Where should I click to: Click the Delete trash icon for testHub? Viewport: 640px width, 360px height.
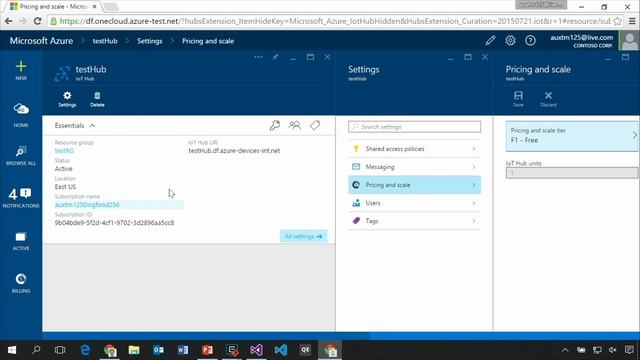(x=97, y=99)
